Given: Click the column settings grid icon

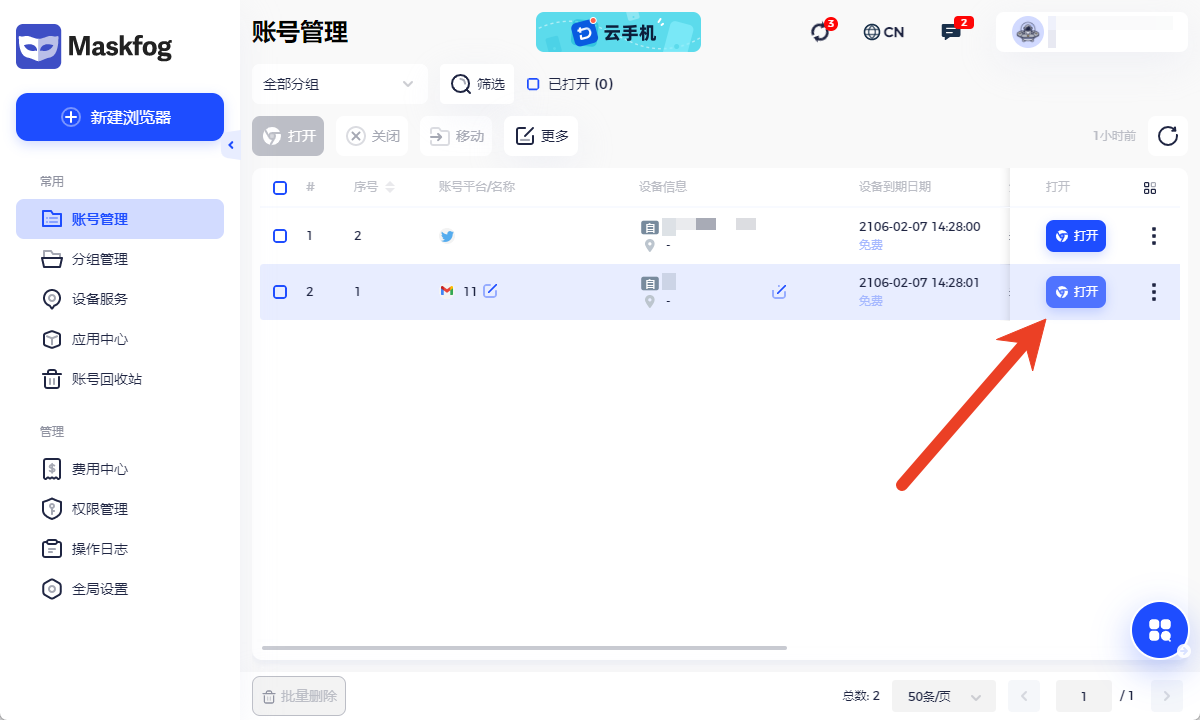Looking at the screenshot, I should (1150, 188).
